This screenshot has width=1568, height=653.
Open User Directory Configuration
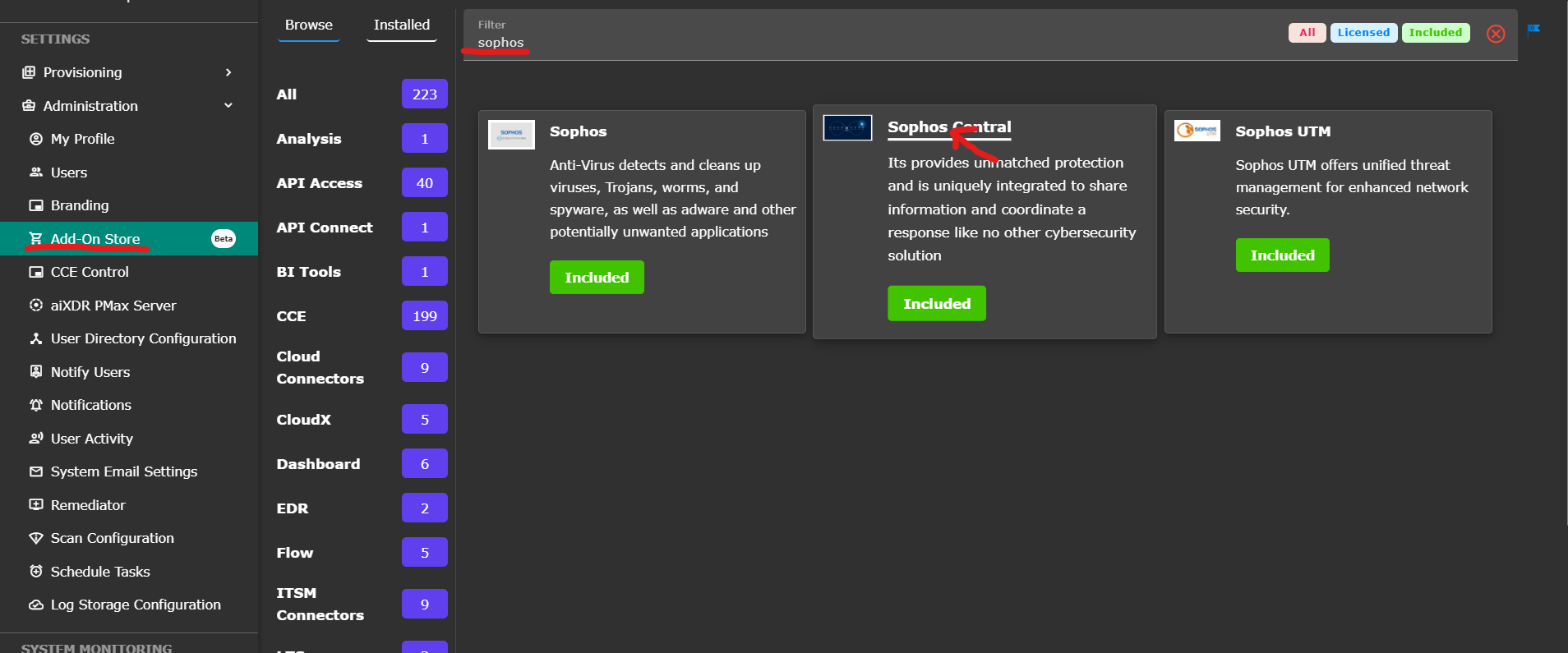point(143,338)
